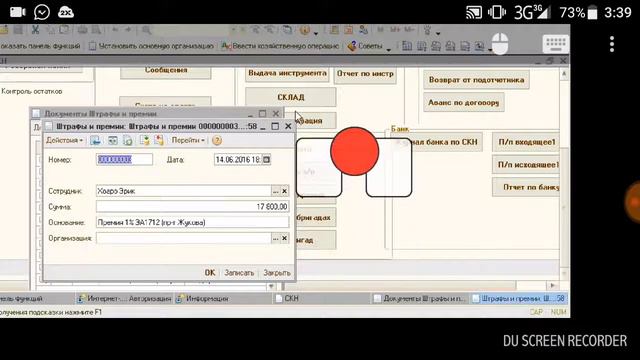Clear the Организация field with X

[284, 238]
